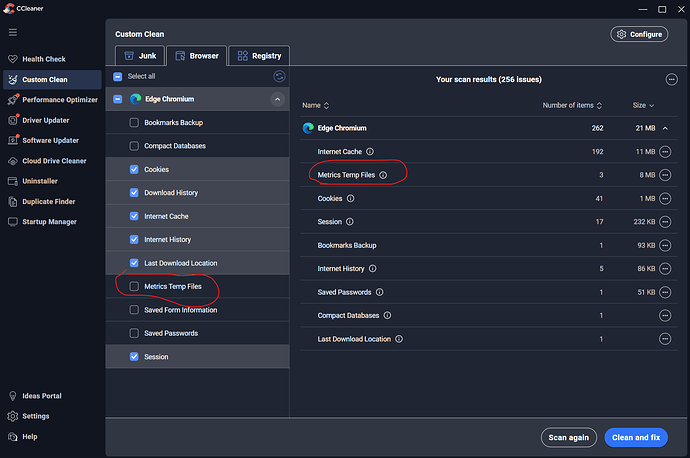Uncheck the Download History checkbox
The height and width of the screenshot is (458, 690).
pos(134,193)
